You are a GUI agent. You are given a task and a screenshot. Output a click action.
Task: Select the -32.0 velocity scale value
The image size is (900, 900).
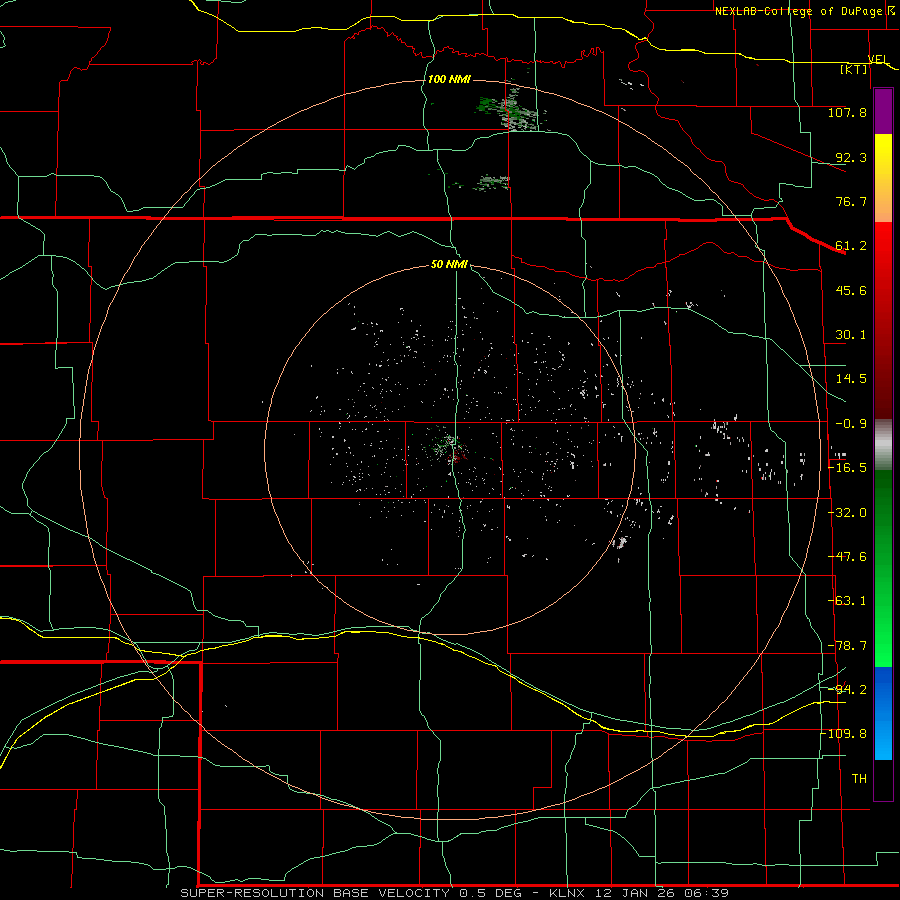pyautogui.click(x=848, y=513)
